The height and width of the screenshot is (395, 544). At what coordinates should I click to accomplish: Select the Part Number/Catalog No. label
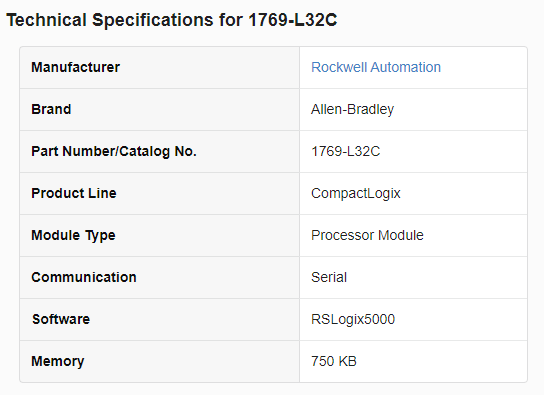114,152
